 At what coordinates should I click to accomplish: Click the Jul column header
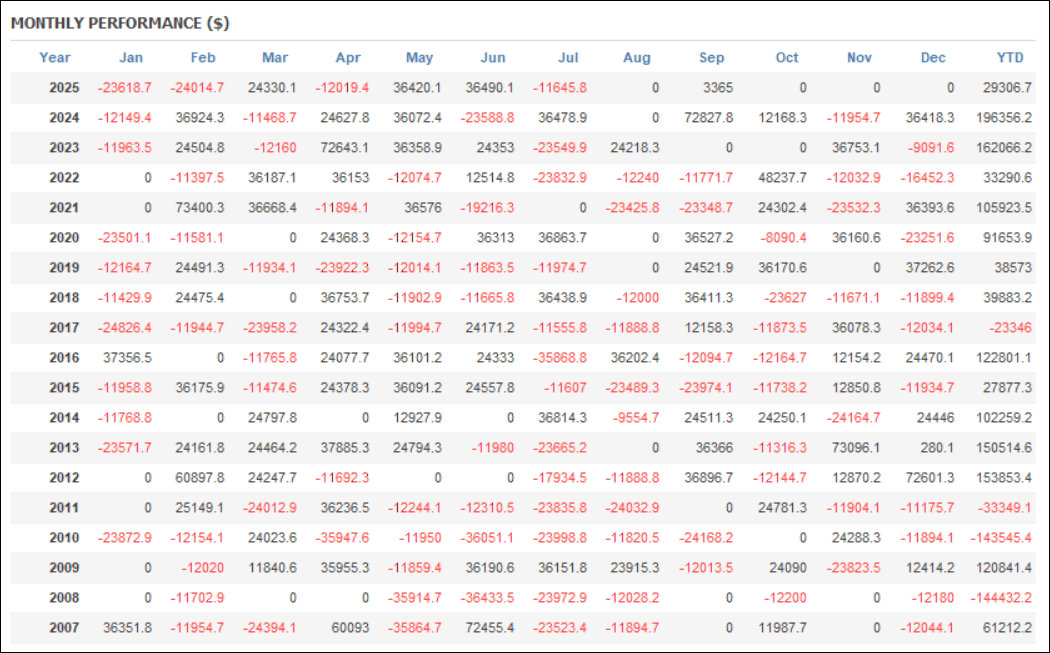tap(567, 57)
